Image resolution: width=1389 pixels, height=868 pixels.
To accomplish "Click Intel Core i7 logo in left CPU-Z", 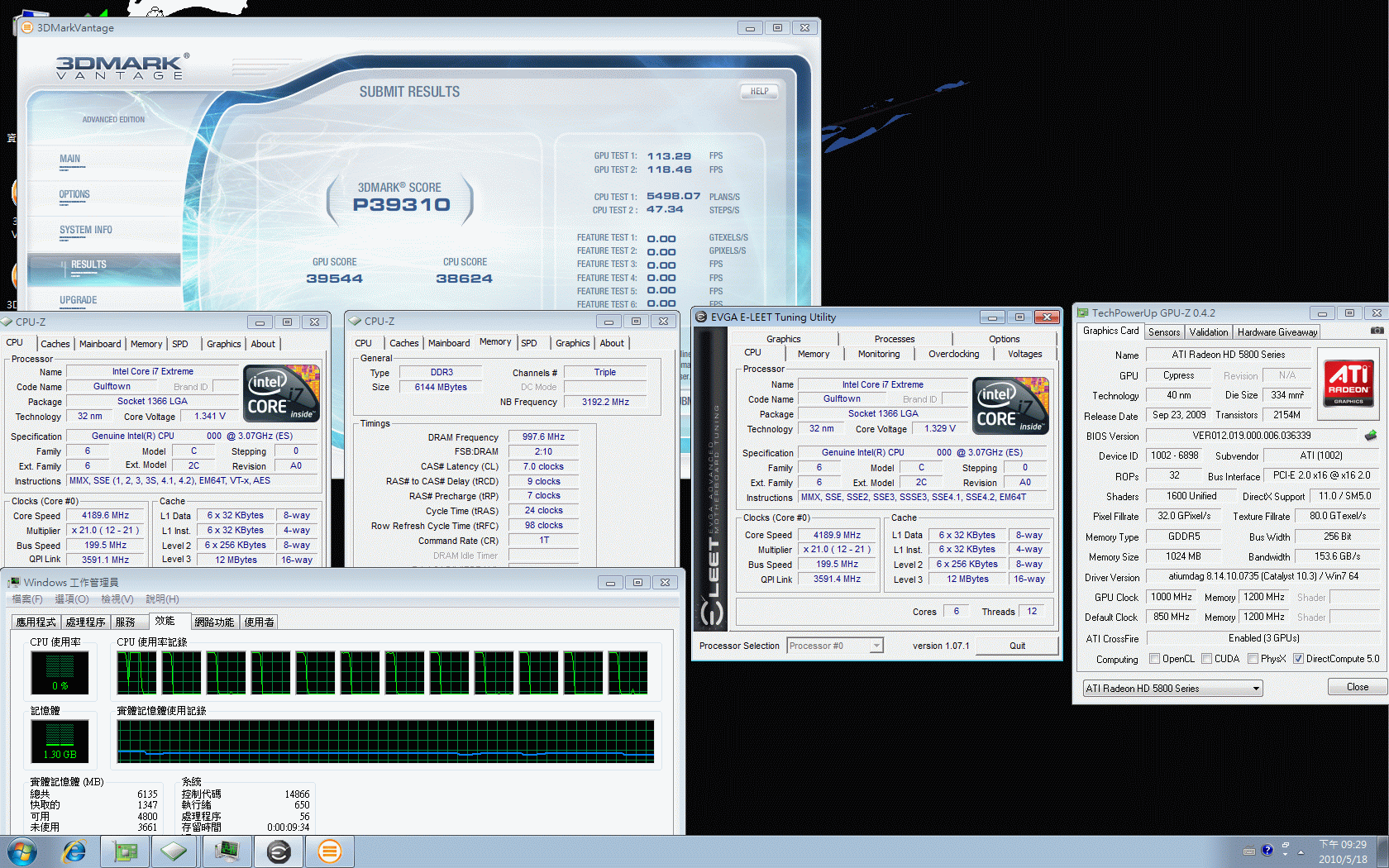I will tap(281, 393).
